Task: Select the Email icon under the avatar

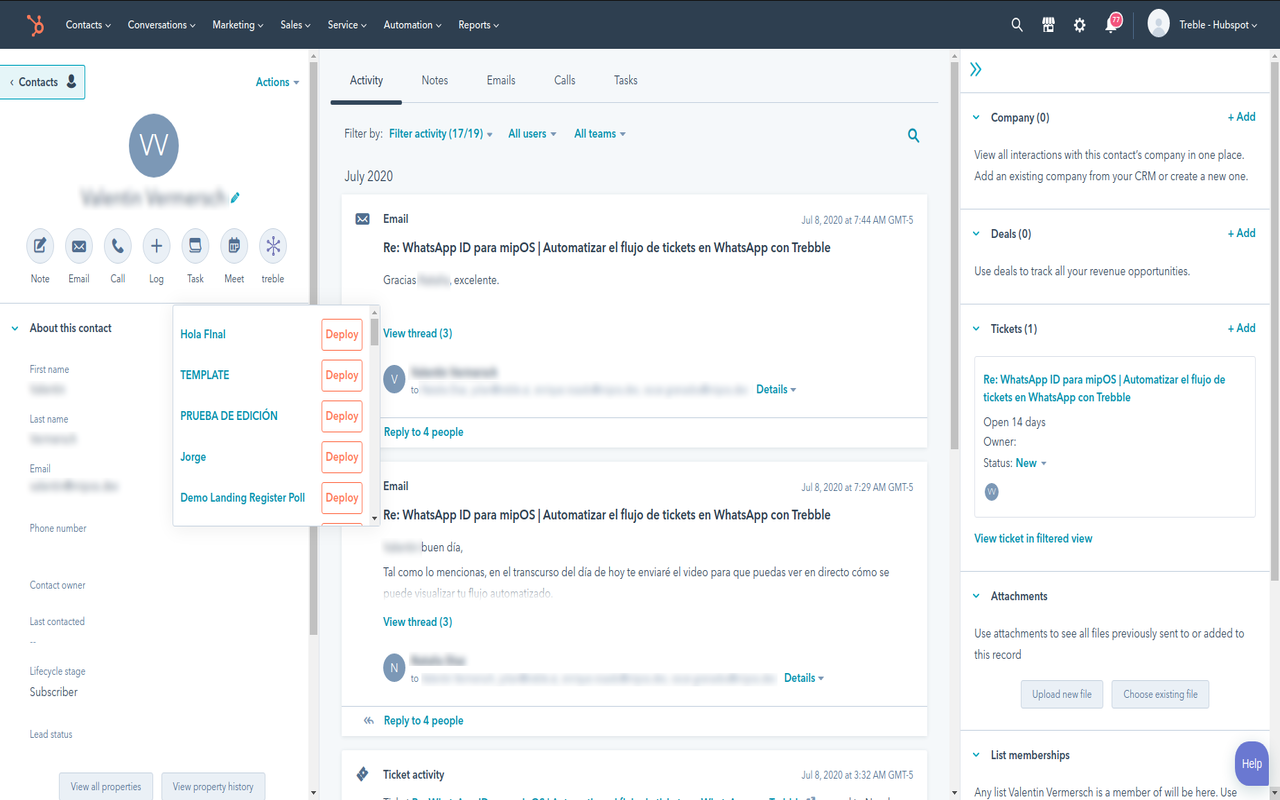Action: coord(78,246)
